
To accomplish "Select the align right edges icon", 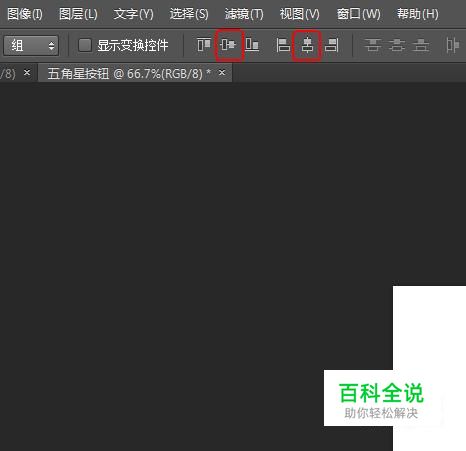I will click(332, 45).
